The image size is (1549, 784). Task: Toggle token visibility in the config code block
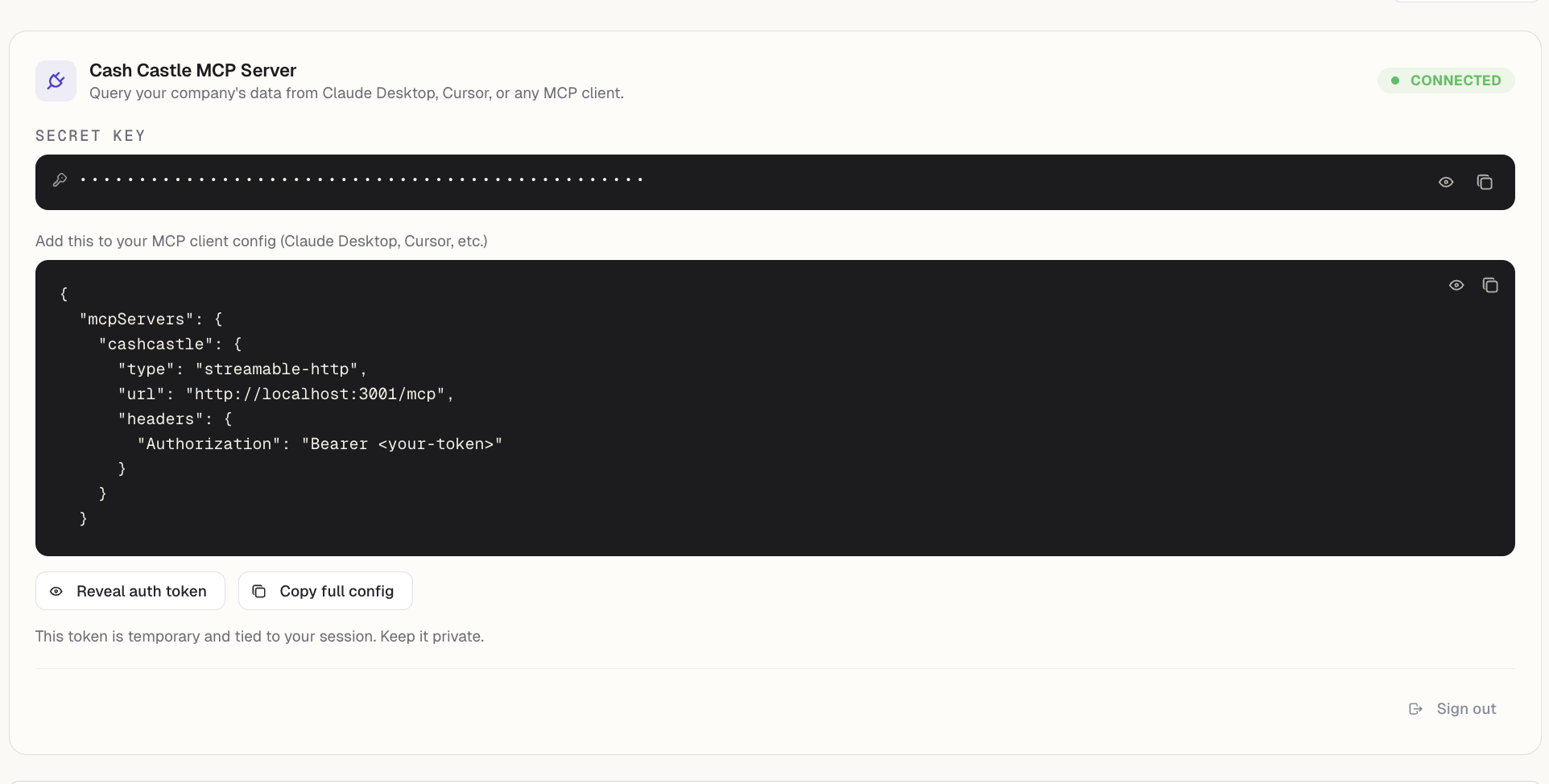click(1456, 286)
